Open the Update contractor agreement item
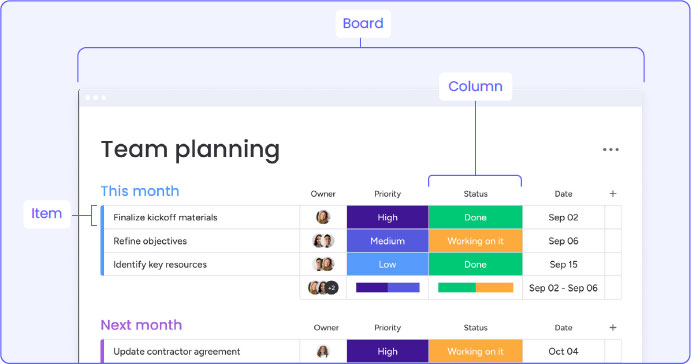The image size is (691, 364). 177,352
